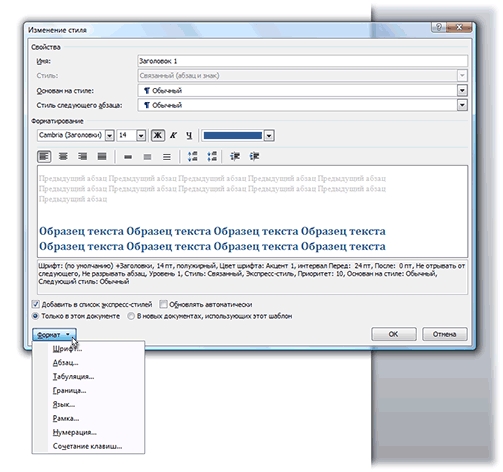Align text to the left
The width and height of the screenshot is (503, 472).
(44, 156)
